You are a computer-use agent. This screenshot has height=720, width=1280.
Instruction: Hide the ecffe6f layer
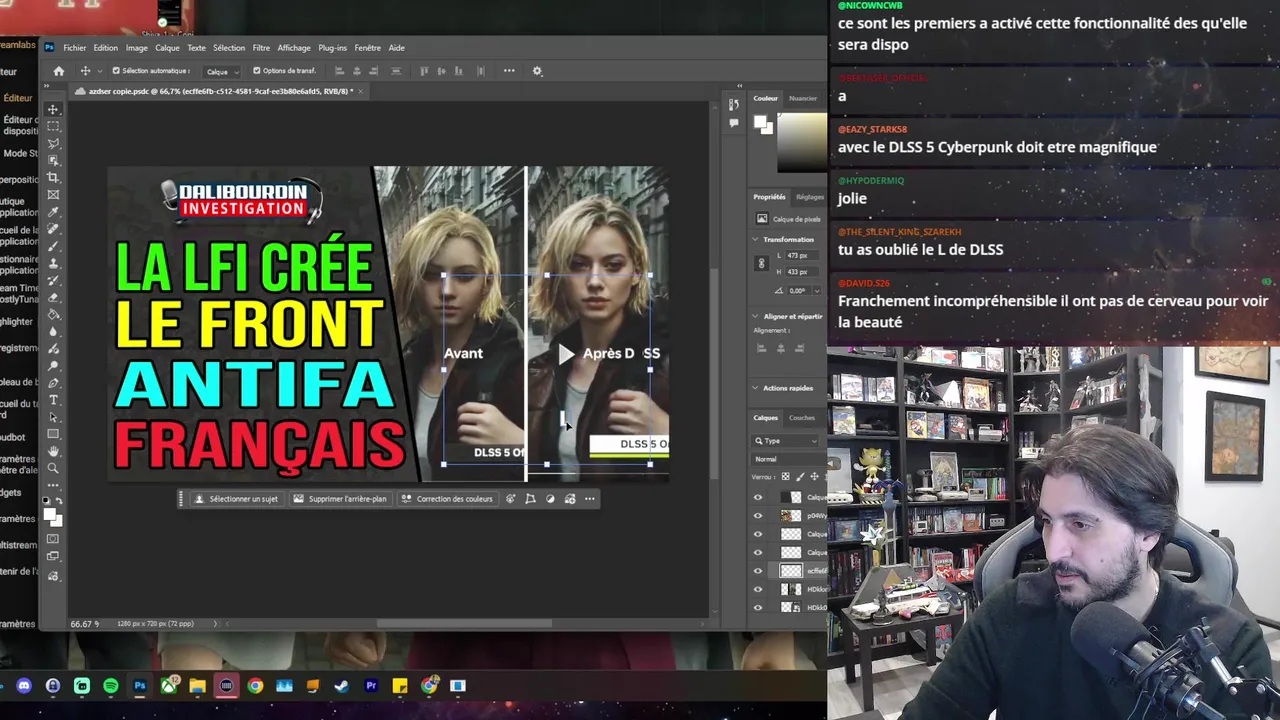point(757,571)
